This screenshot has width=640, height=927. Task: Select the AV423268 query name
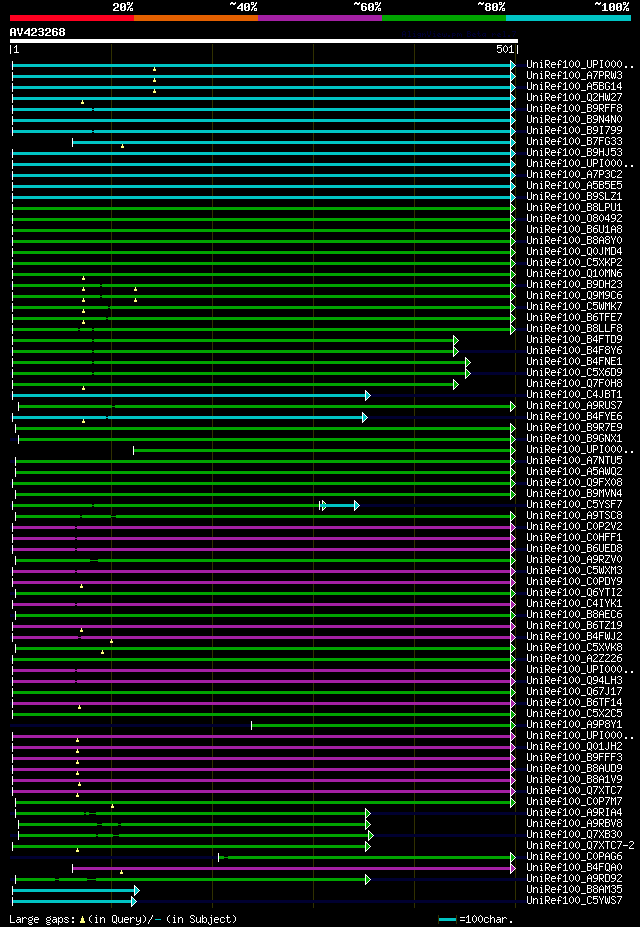point(37,32)
